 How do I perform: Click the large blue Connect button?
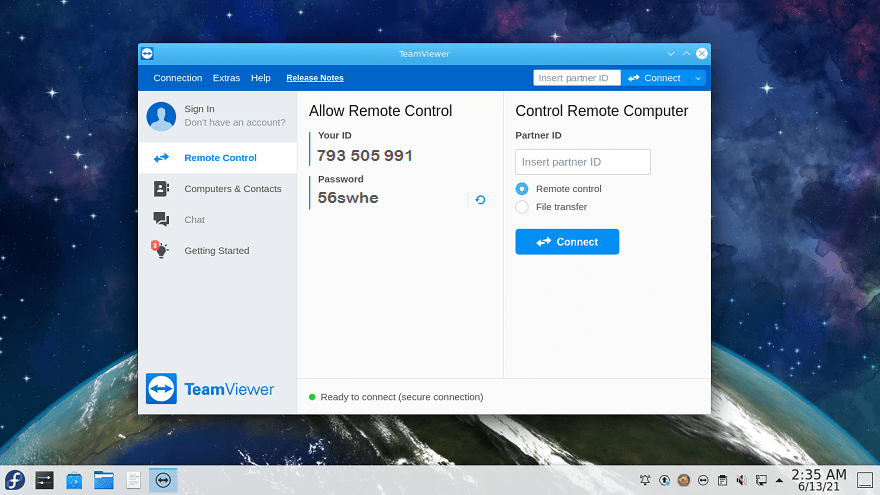click(x=567, y=241)
